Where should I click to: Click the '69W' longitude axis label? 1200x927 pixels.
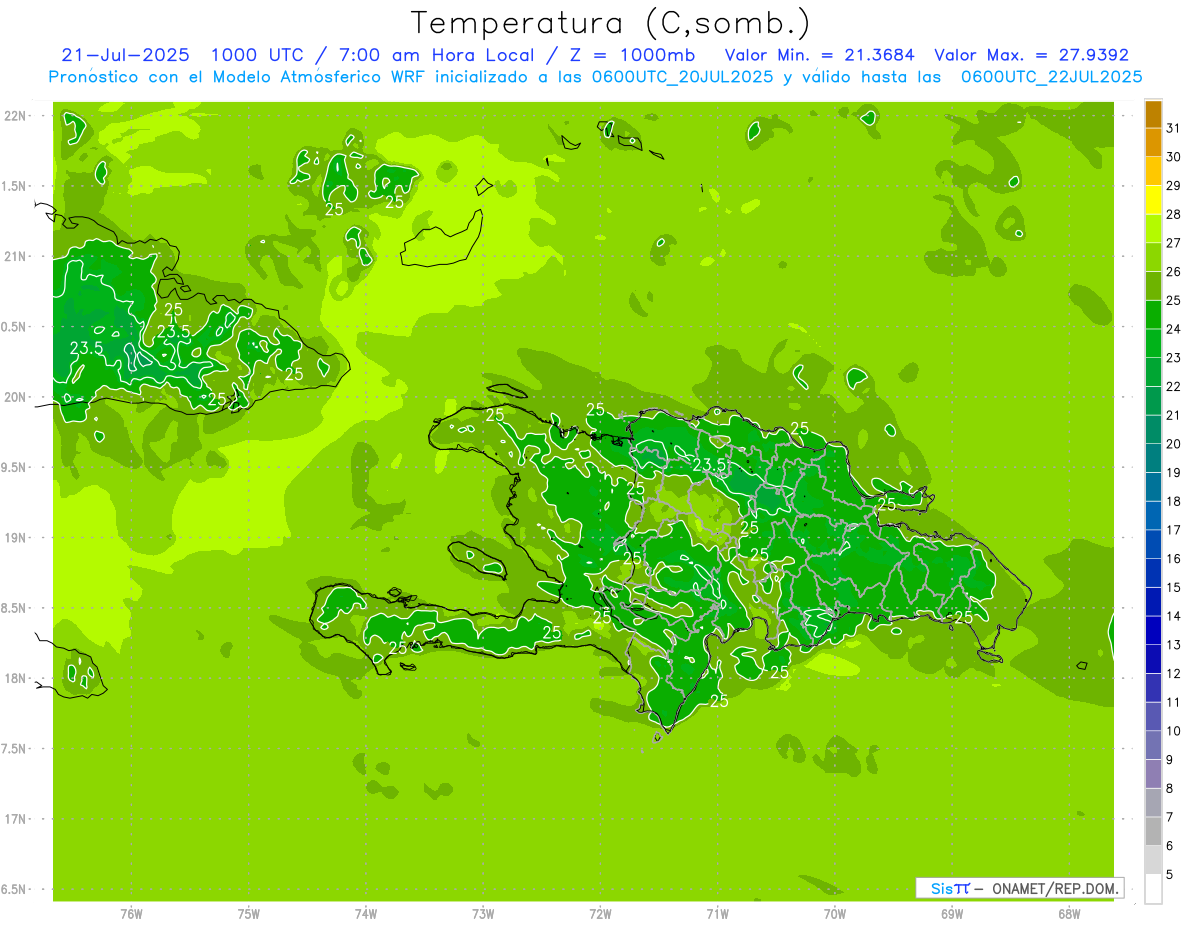(x=952, y=914)
